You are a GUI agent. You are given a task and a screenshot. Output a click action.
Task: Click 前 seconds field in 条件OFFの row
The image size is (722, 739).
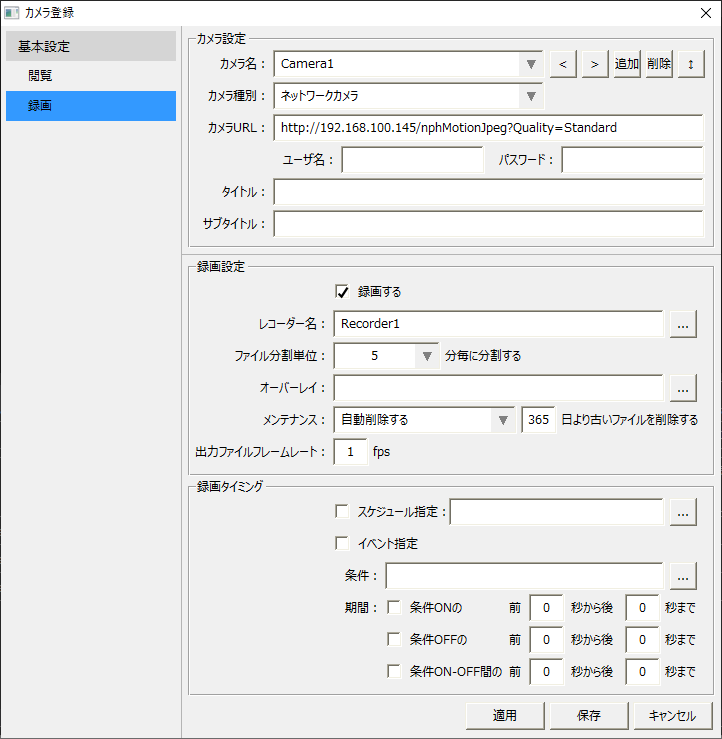click(x=546, y=640)
